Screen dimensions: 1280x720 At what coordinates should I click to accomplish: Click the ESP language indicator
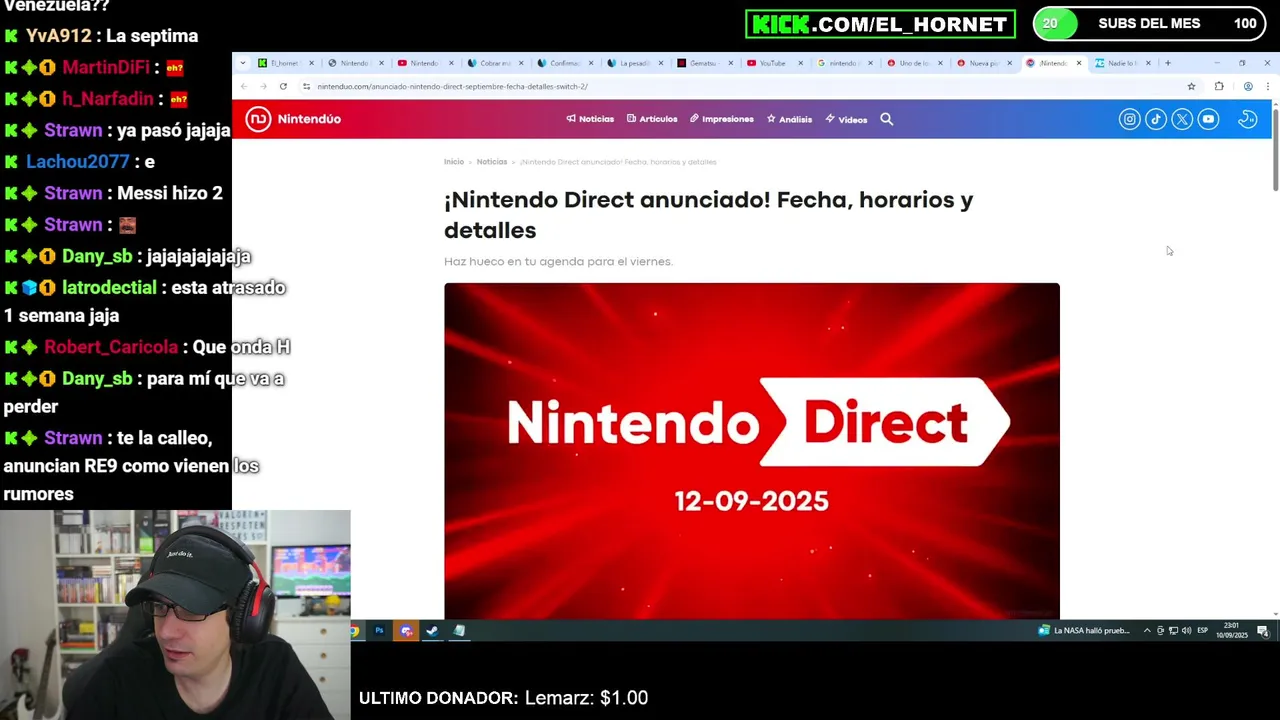click(x=1202, y=631)
